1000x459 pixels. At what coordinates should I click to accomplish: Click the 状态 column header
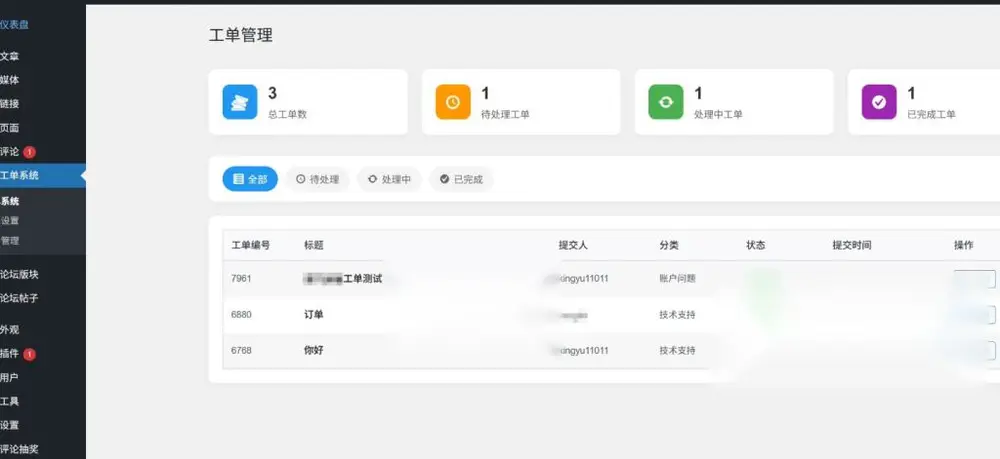756,245
